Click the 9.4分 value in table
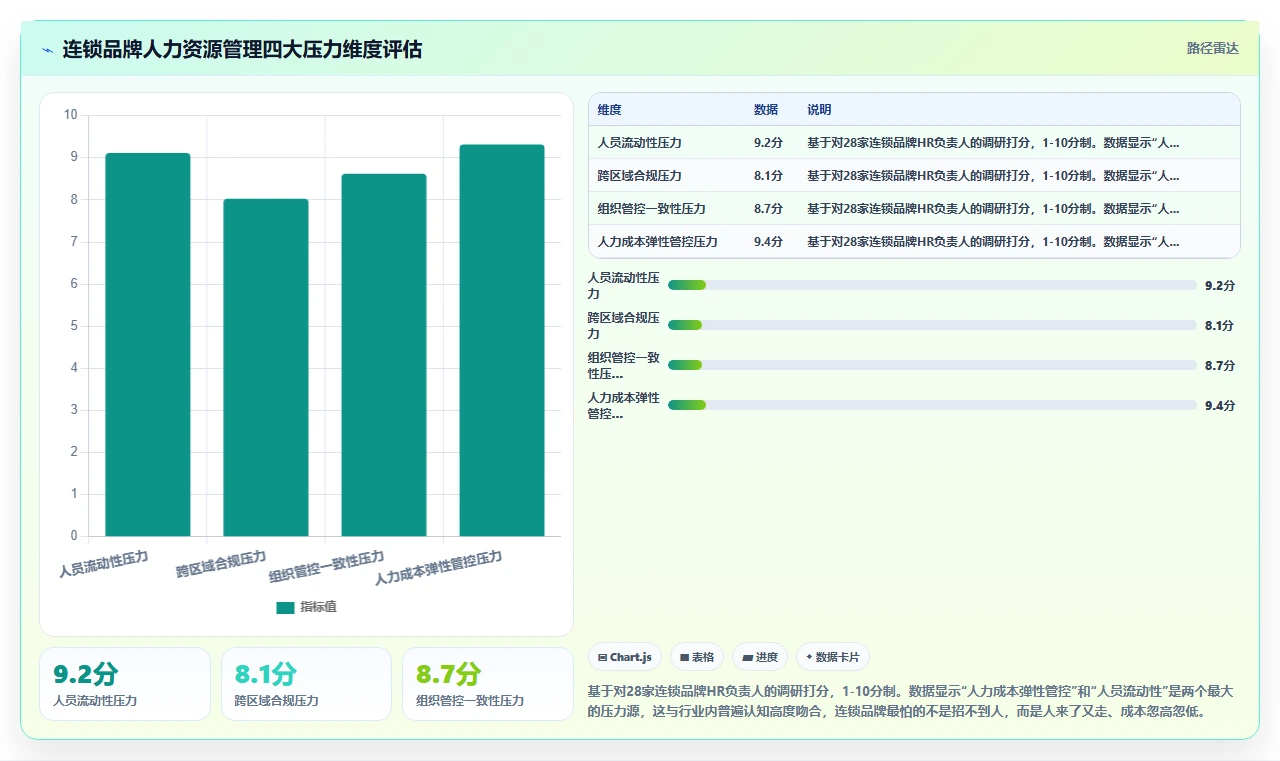1280x761 pixels. 768,242
